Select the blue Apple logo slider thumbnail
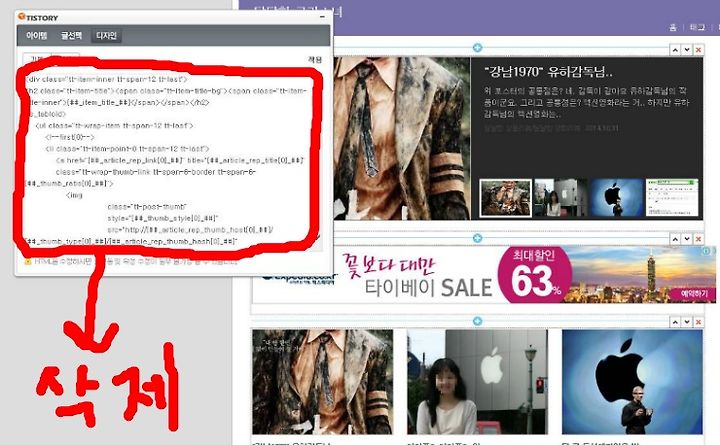 coord(617,198)
